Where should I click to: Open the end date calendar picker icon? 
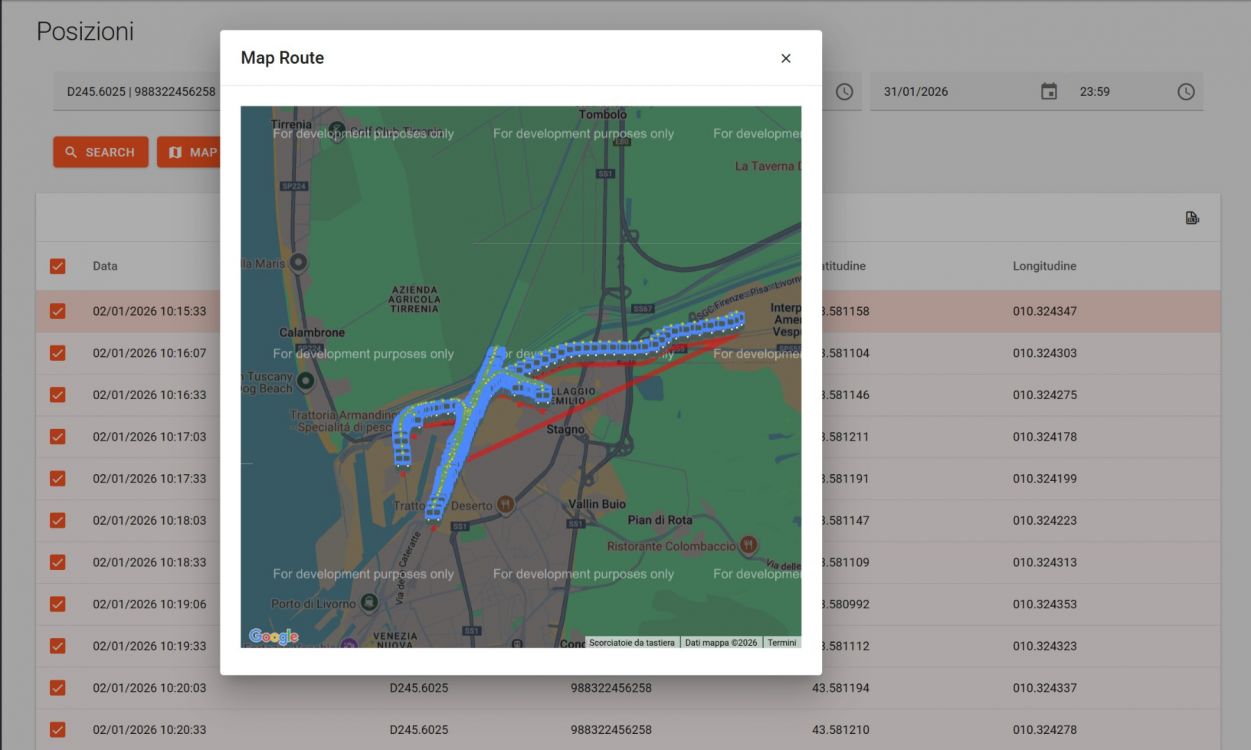1048,92
